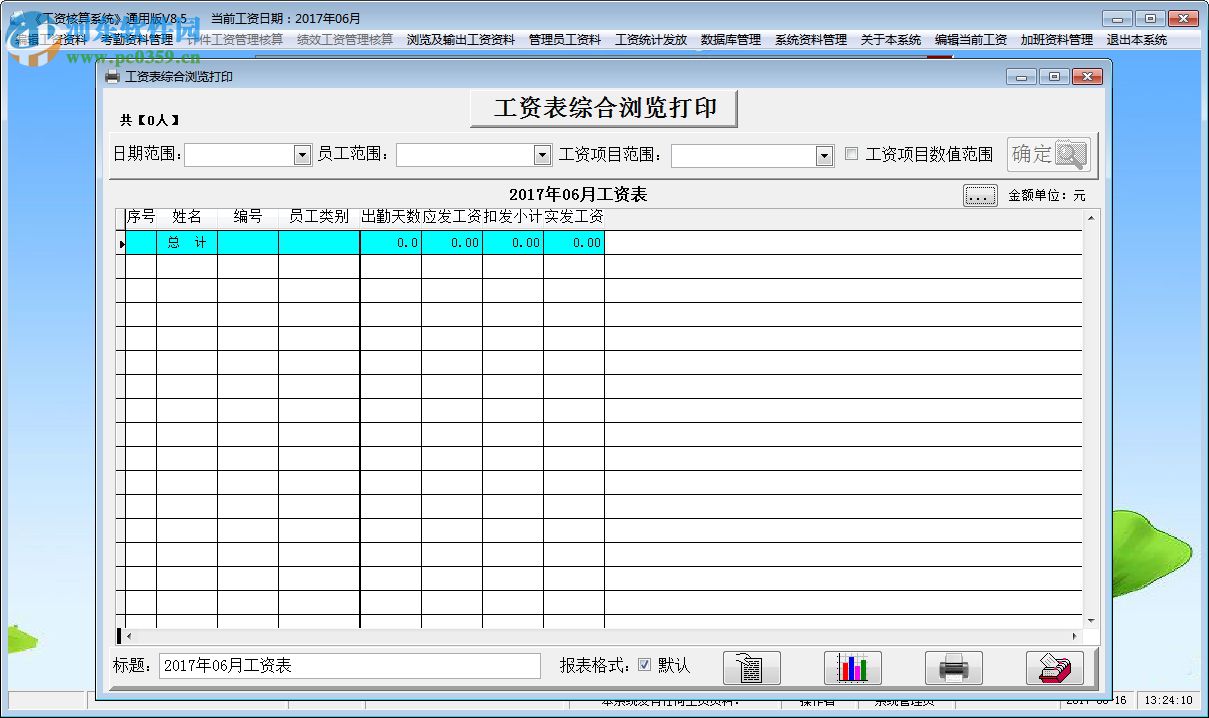Click the 姓名 column header

pyautogui.click(x=187, y=216)
